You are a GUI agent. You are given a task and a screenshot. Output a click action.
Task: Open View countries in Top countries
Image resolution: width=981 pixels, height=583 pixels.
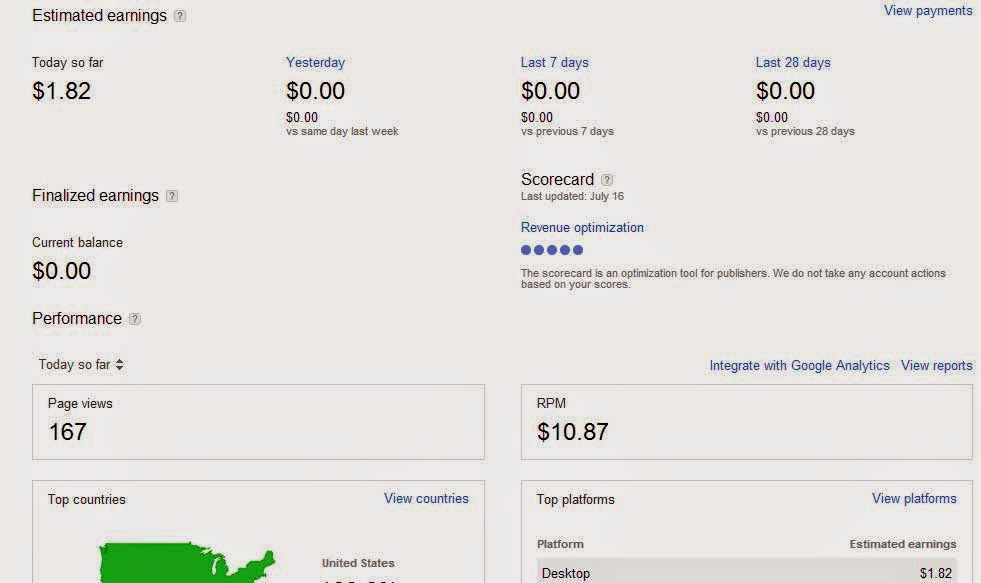point(426,498)
